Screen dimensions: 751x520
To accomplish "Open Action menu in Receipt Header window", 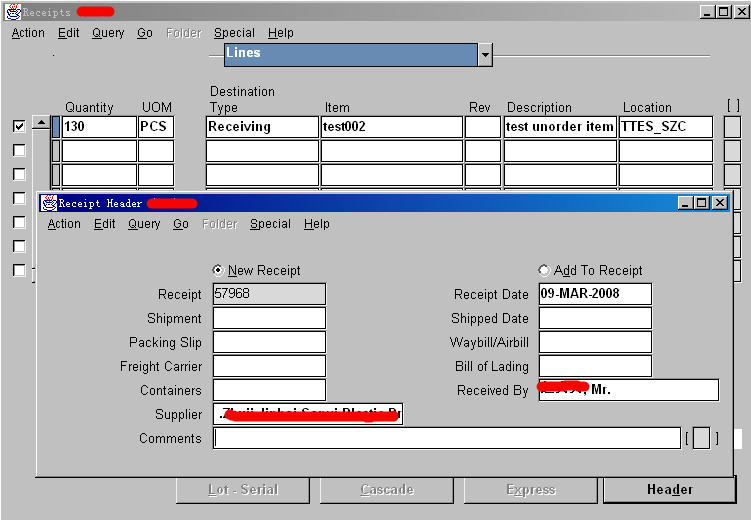I will [x=64, y=224].
